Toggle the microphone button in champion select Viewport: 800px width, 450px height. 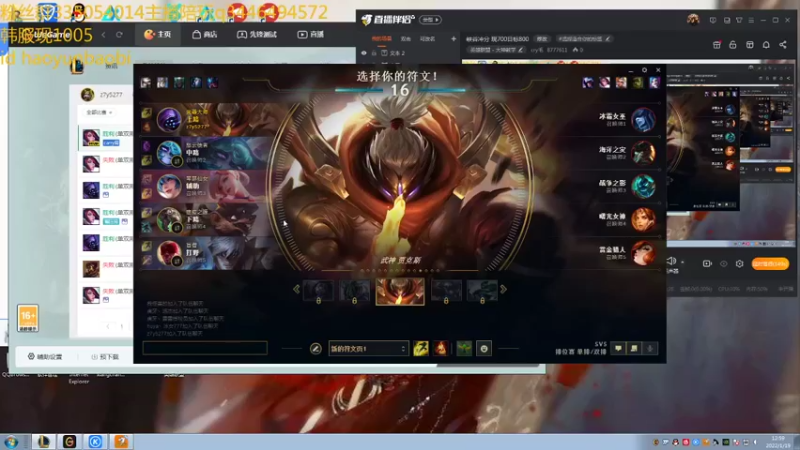650,348
